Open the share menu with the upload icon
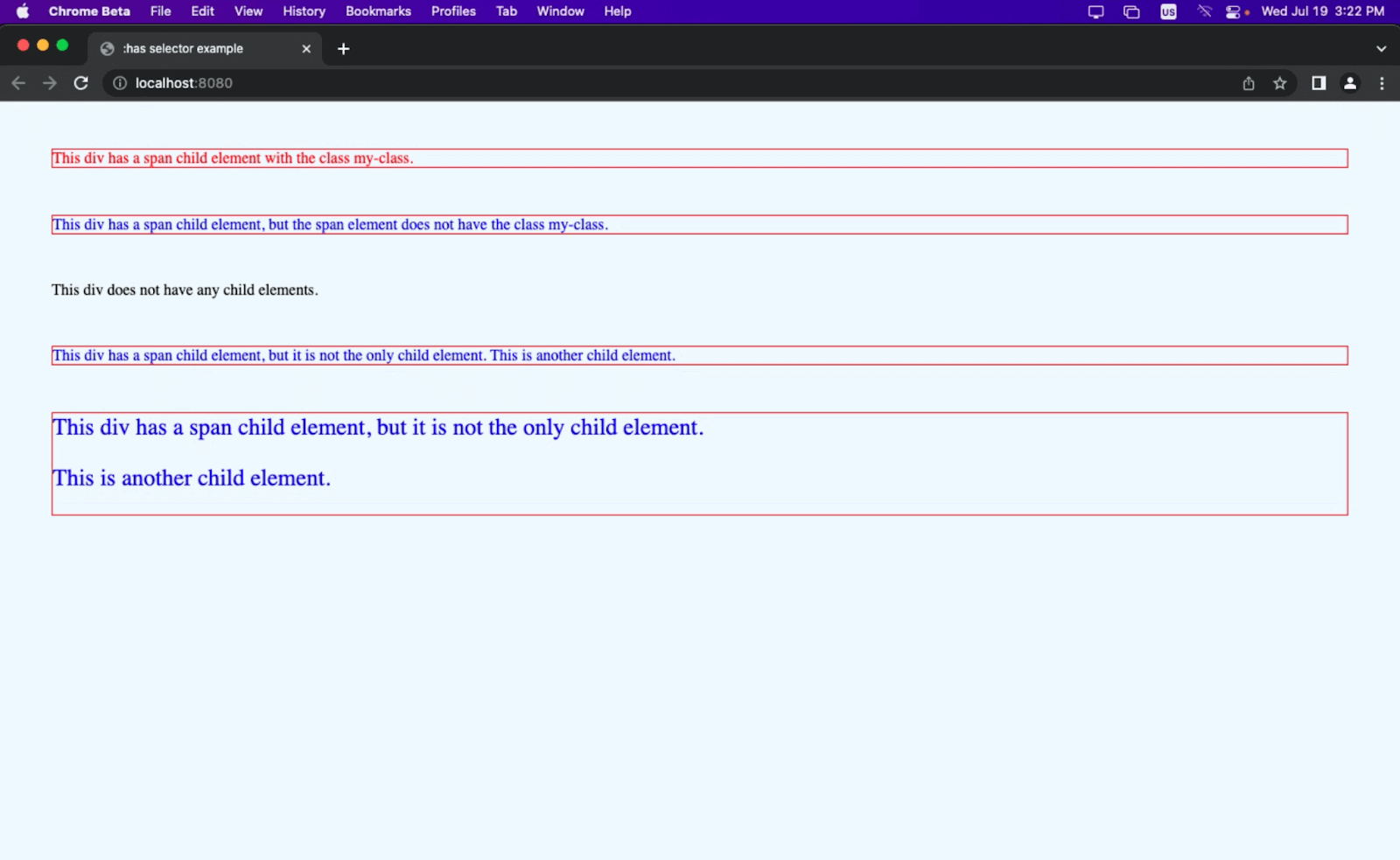This screenshot has height=860, width=1400. 1249,83
